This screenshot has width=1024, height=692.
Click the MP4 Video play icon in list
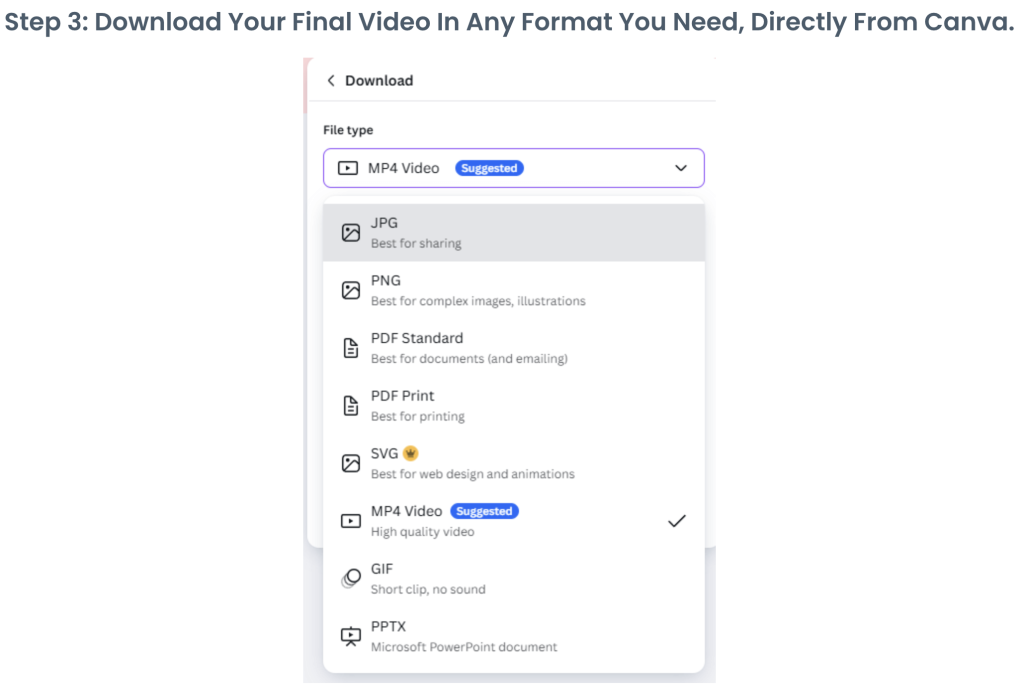[350, 521]
